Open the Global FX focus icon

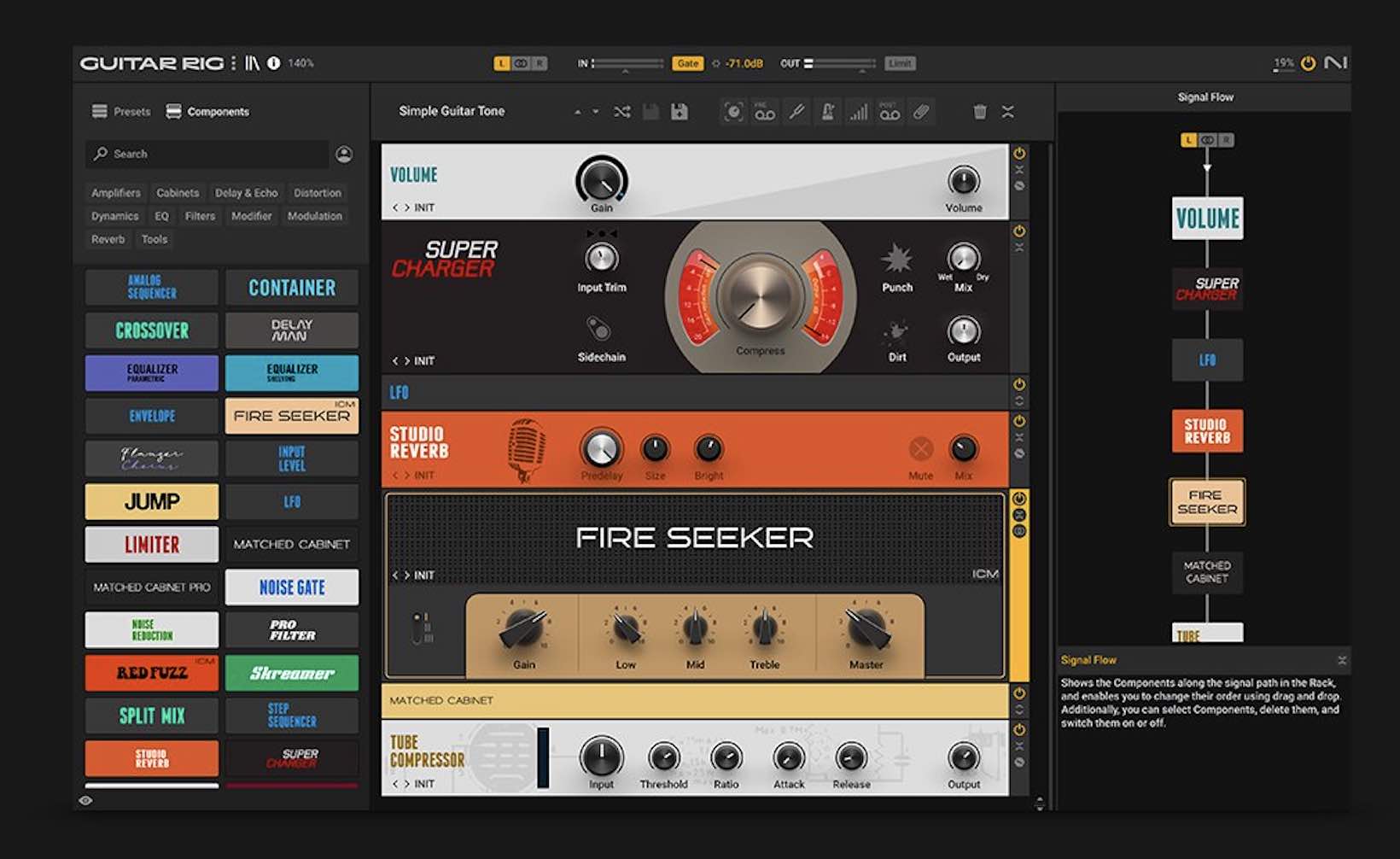[x=733, y=112]
